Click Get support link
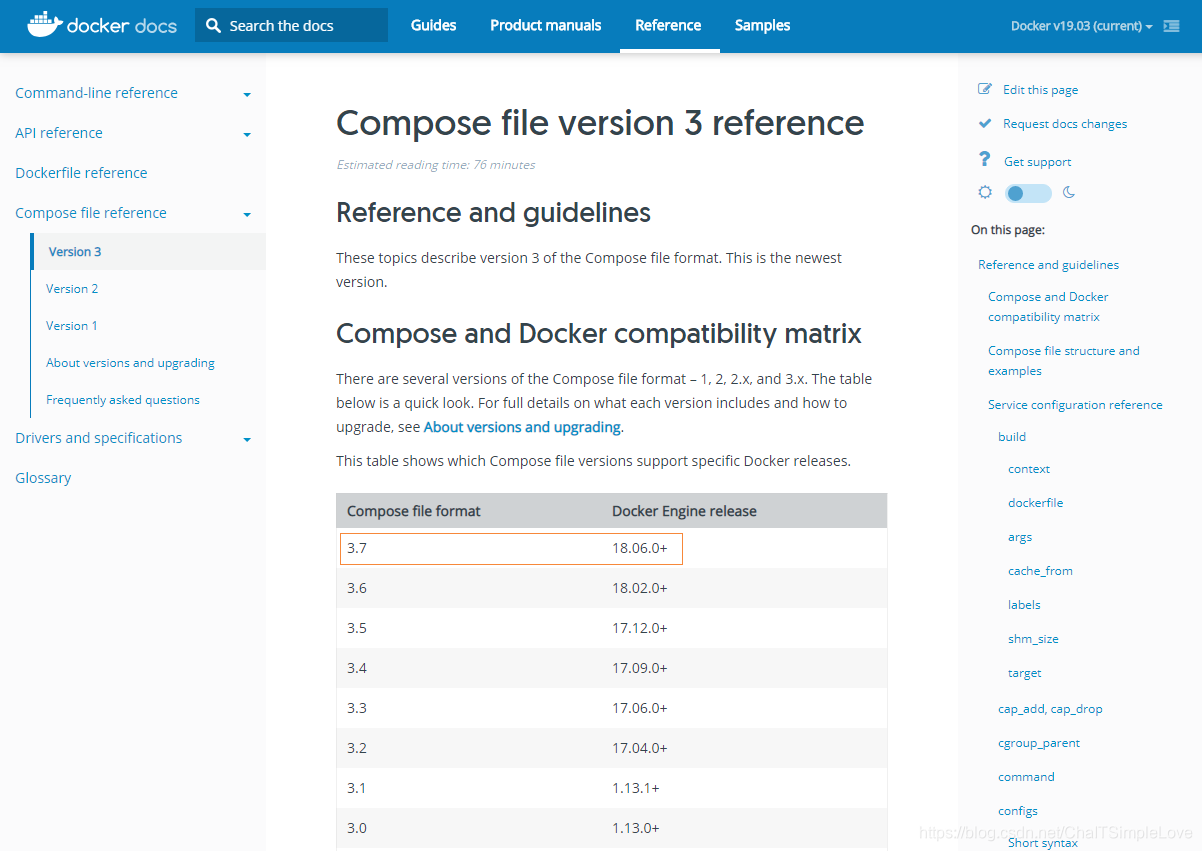The height and width of the screenshot is (851, 1202). [x=1037, y=162]
